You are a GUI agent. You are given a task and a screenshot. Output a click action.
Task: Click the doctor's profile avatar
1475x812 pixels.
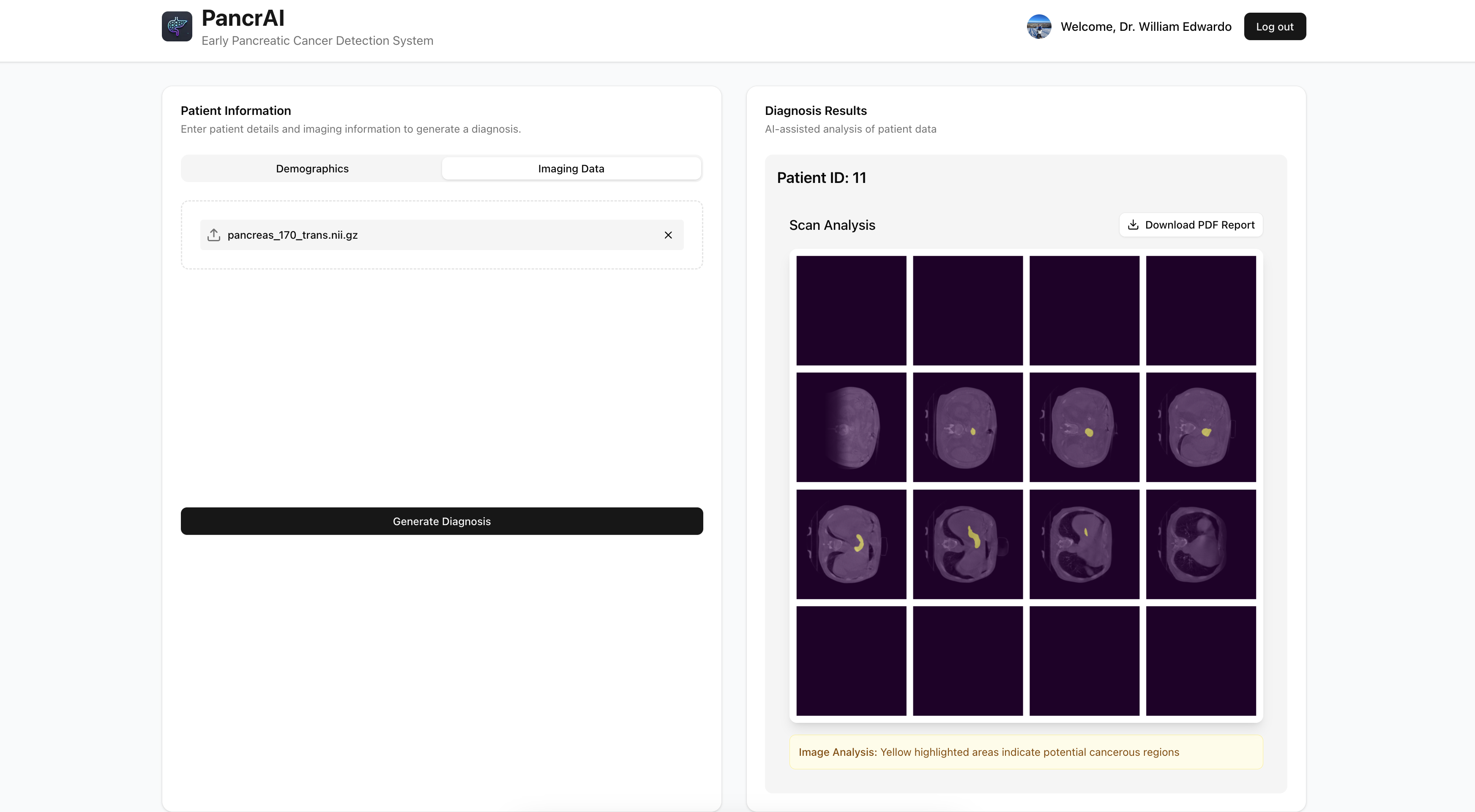[1039, 26]
